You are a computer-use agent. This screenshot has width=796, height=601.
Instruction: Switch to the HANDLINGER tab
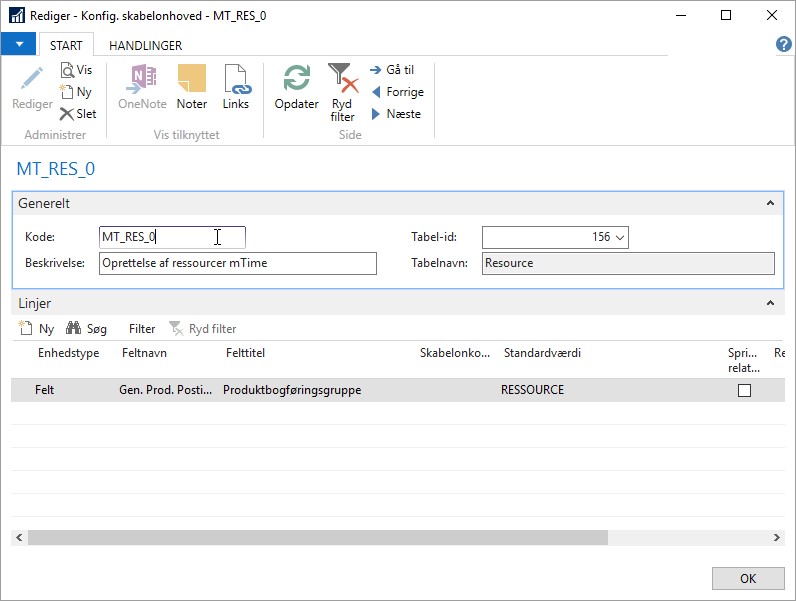click(145, 46)
